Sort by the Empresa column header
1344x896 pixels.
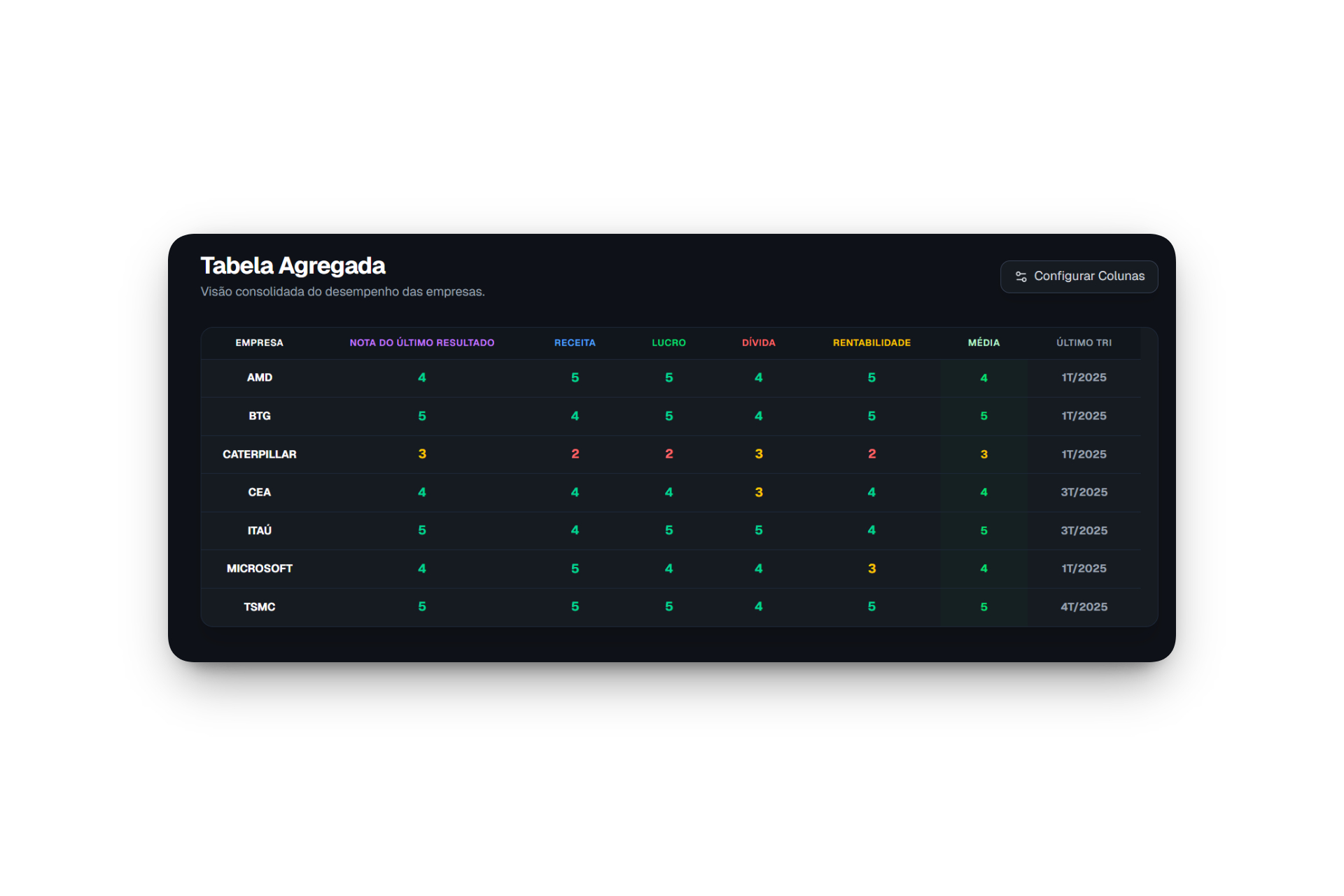tap(259, 342)
